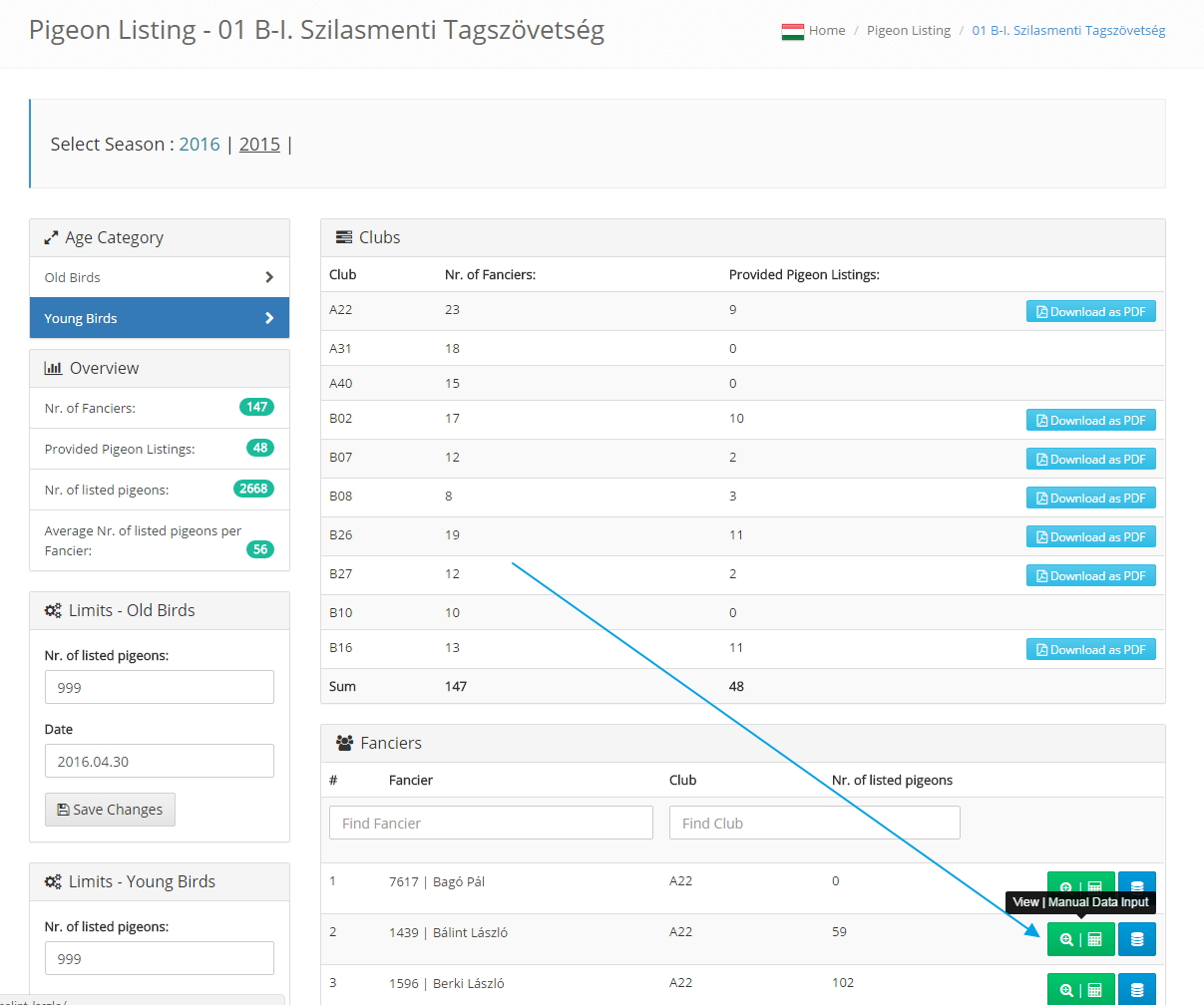The height and width of the screenshot is (1005, 1204).
Task: Focus the Find Fancier search field
Action: tap(491, 823)
